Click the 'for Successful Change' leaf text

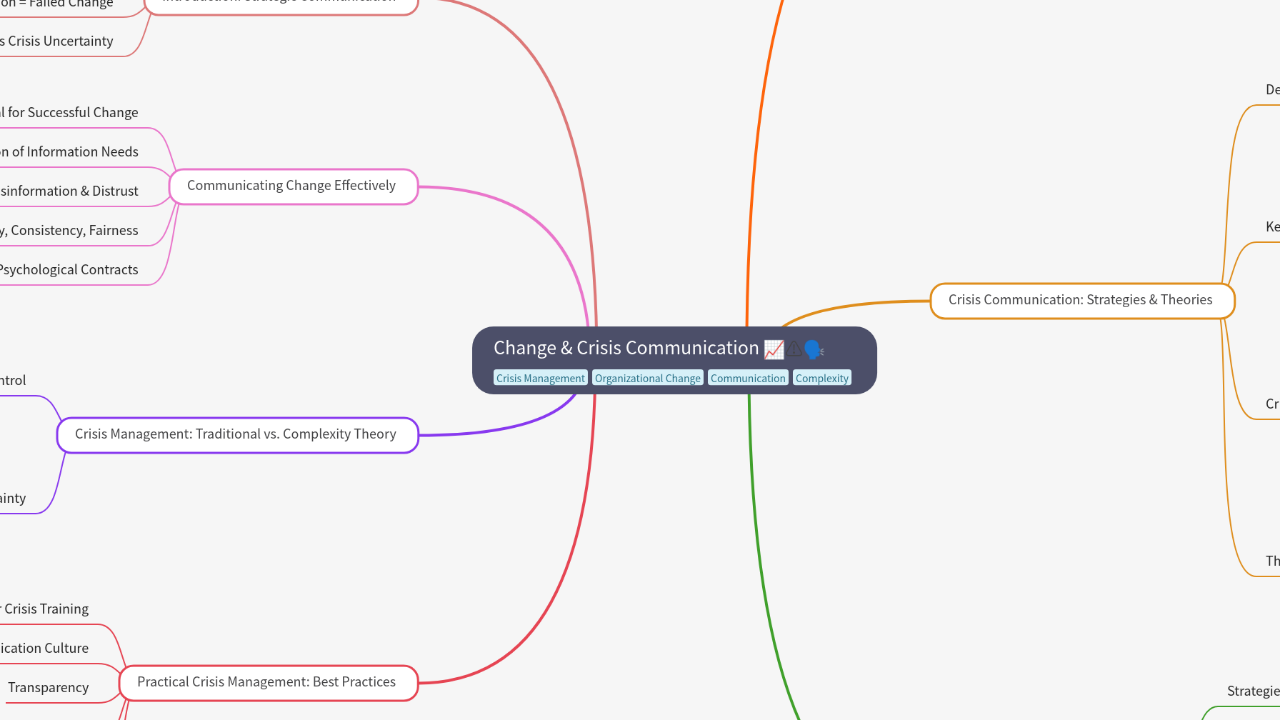point(73,113)
